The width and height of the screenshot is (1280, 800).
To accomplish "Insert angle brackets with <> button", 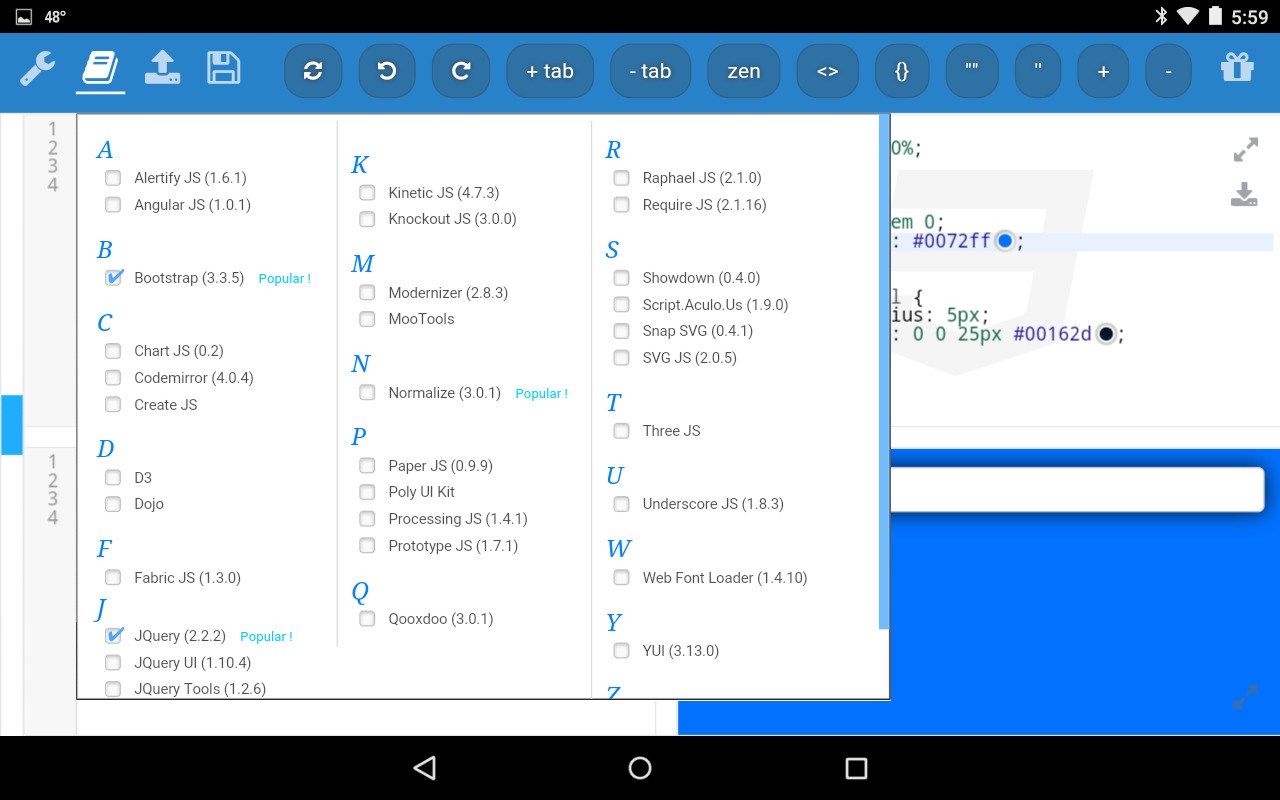I will click(827, 71).
